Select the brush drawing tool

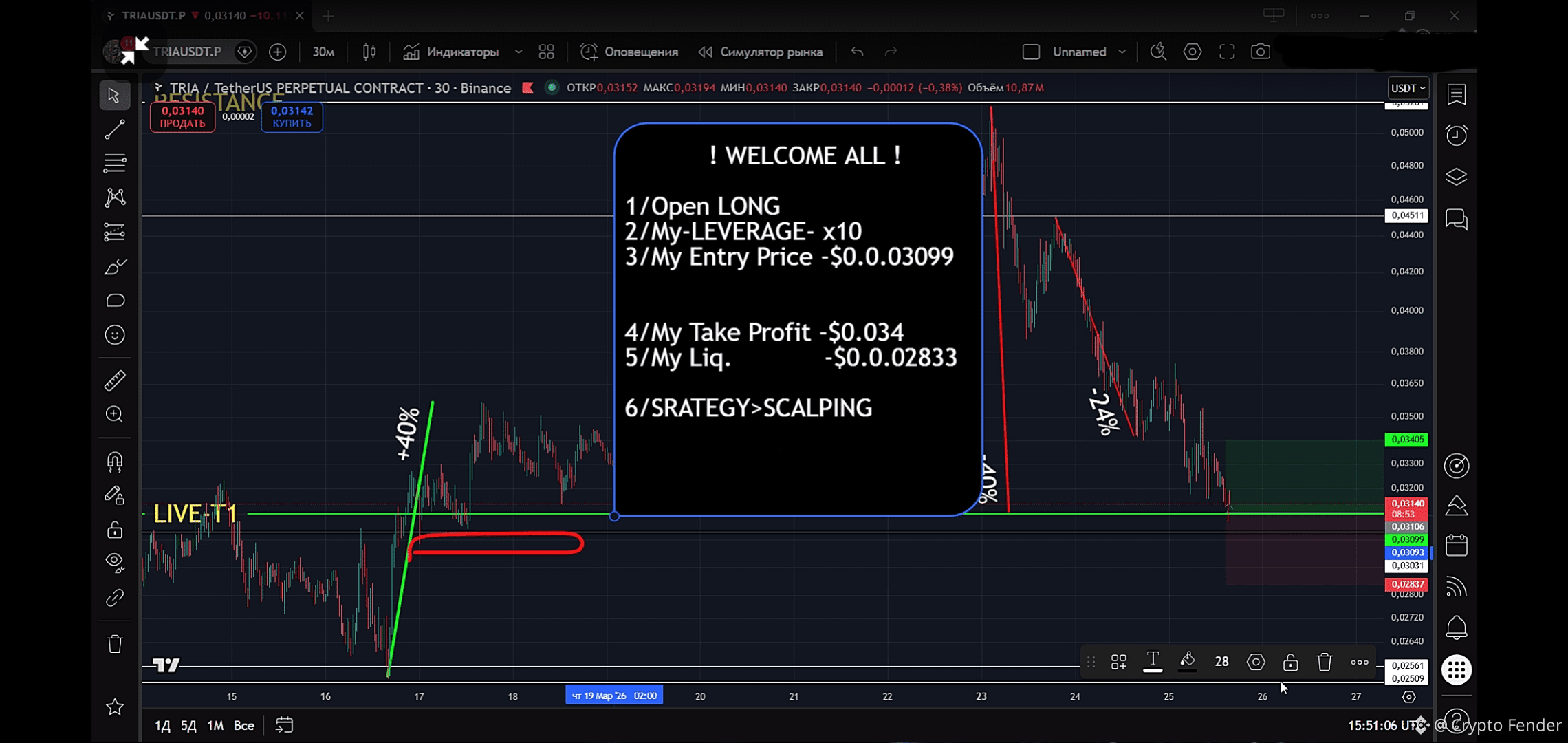pos(114,267)
